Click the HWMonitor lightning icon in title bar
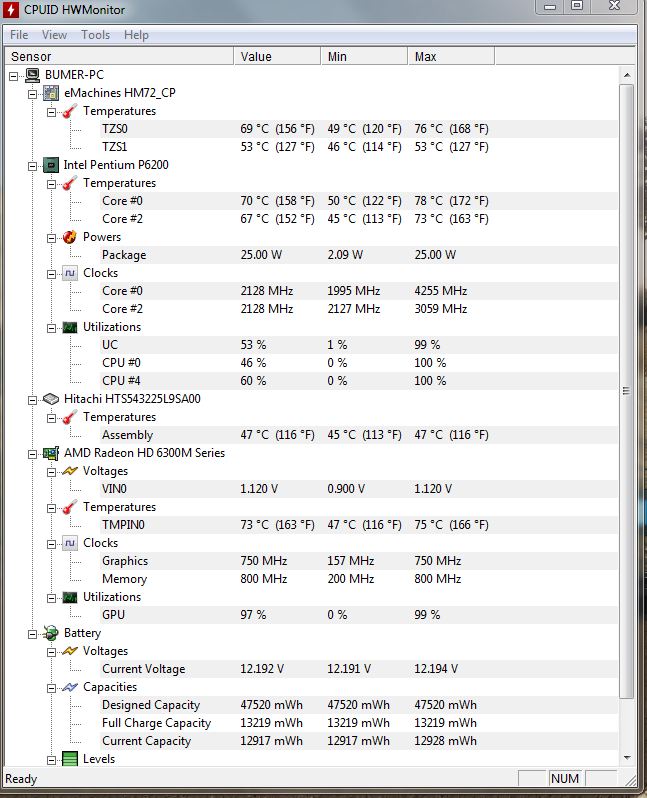 (x=13, y=10)
